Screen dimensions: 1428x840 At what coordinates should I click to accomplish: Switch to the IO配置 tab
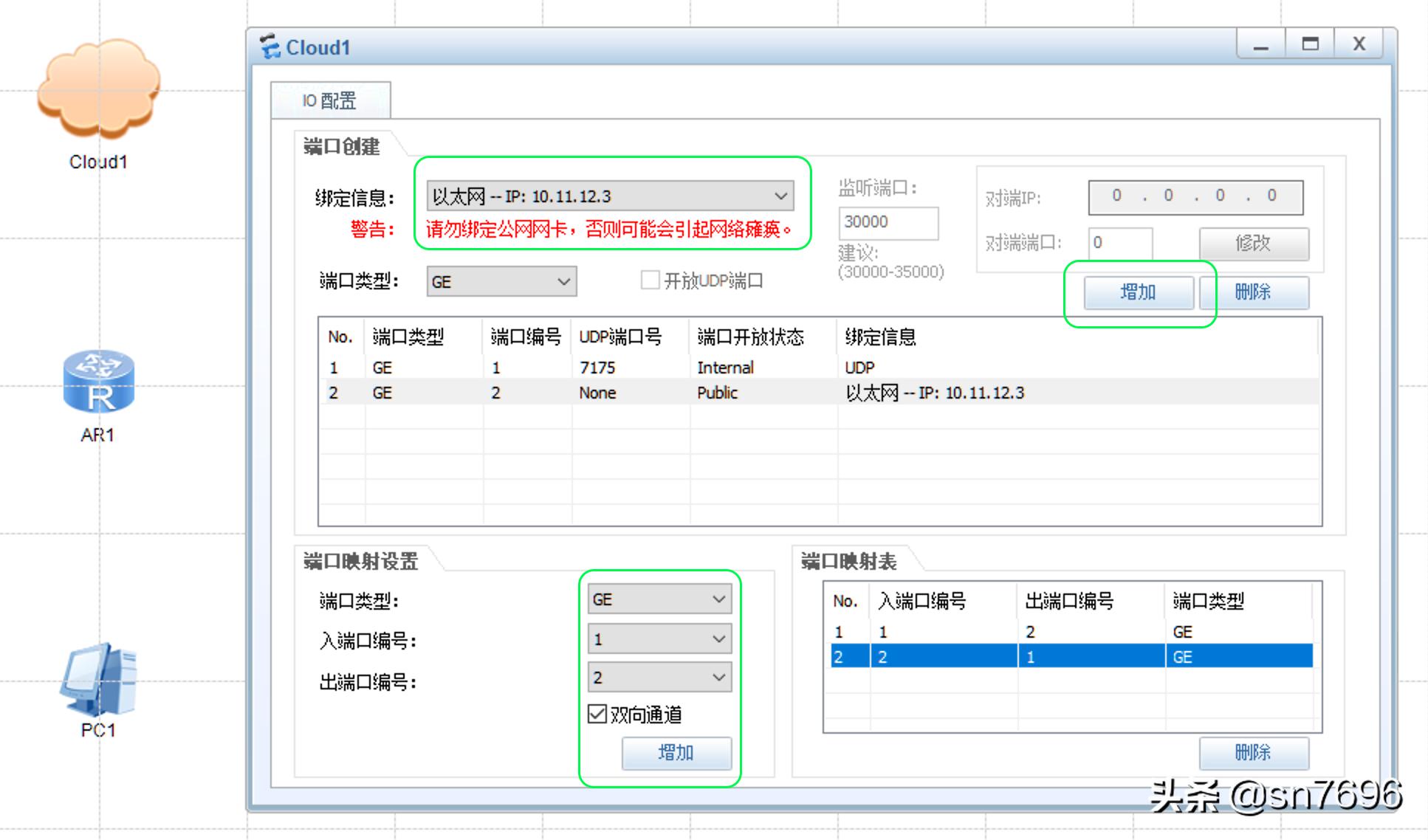click(330, 100)
